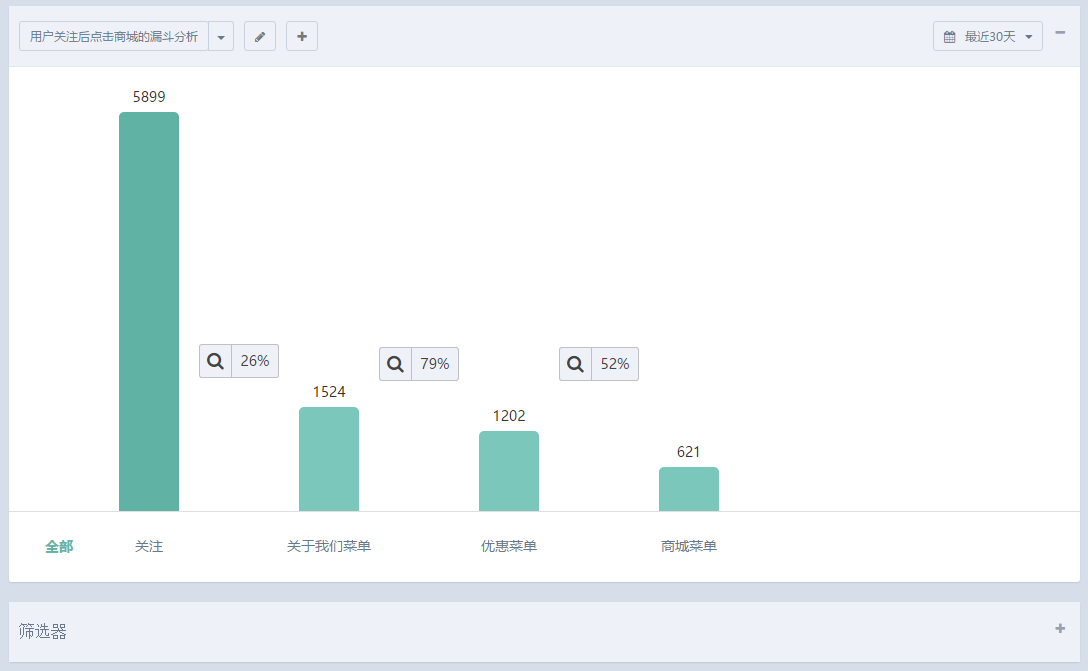Expand the 筛选器 panel with plus icon
Viewport: 1088px width, 671px height.
point(1060,628)
